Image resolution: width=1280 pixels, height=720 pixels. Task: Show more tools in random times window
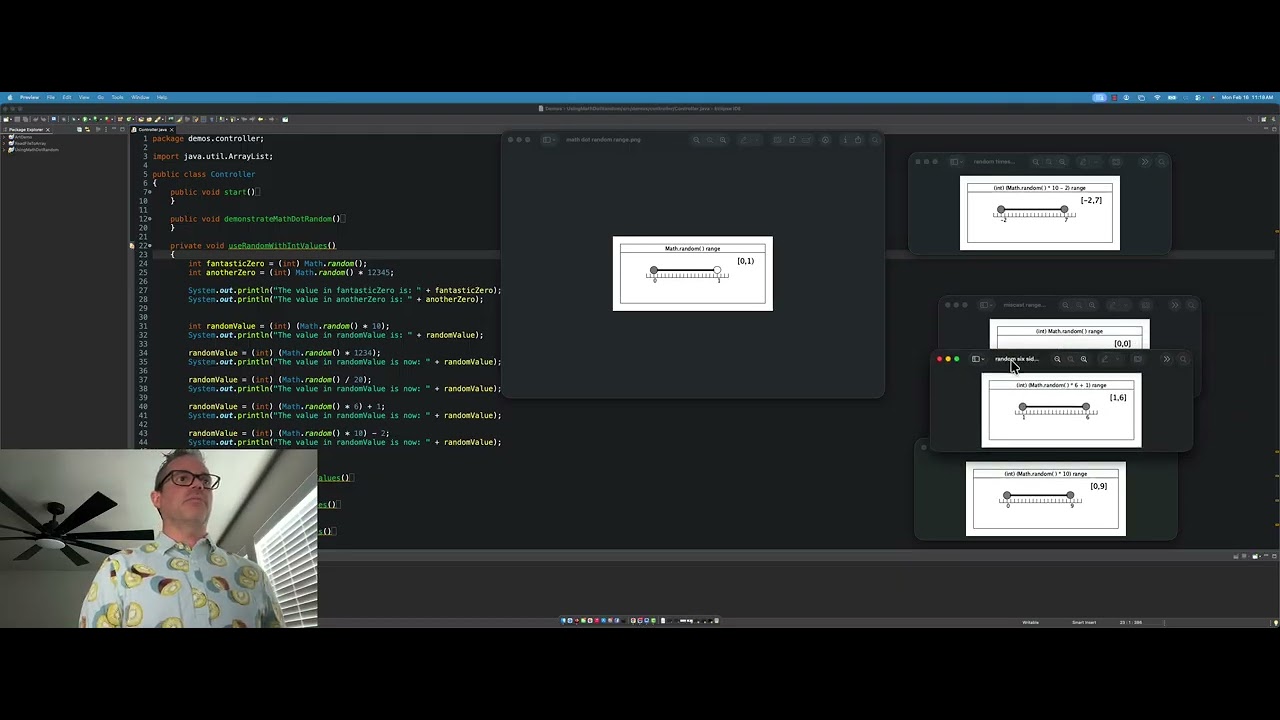tap(1145, 162)
